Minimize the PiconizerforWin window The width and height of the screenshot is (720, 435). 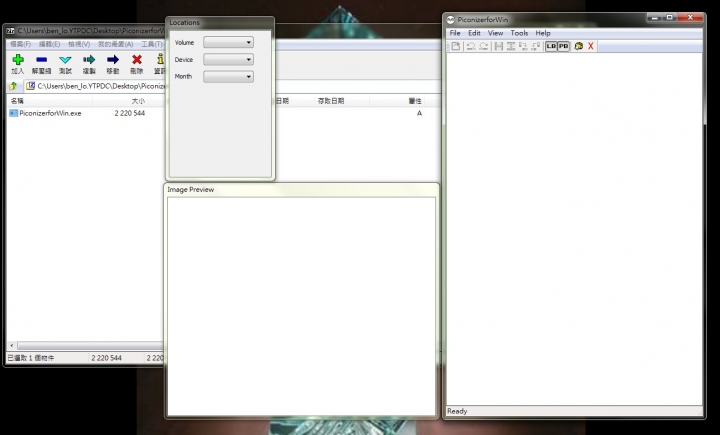pos(655,17)
